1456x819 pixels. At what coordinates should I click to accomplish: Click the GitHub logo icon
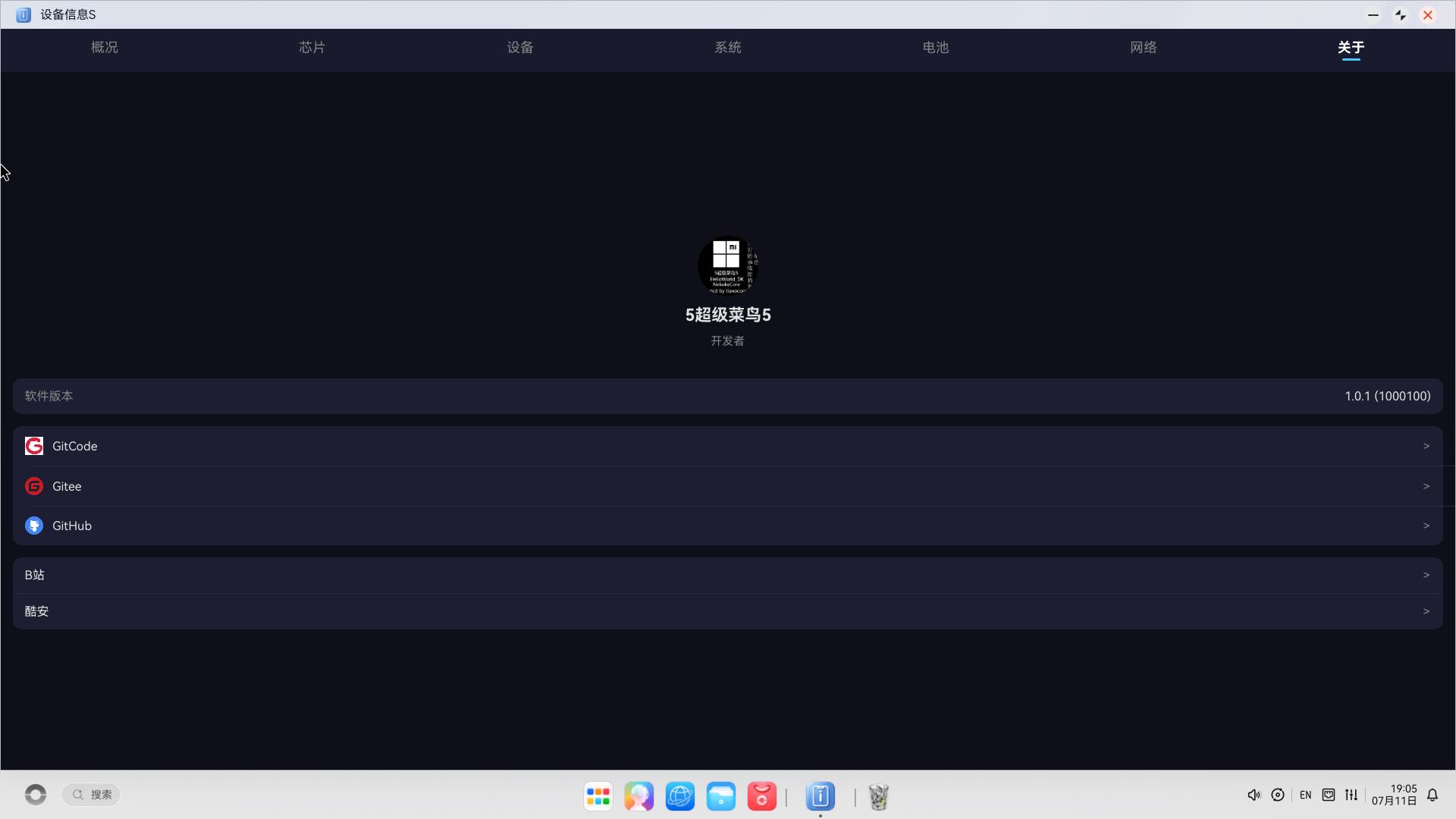tap(34, 526)
